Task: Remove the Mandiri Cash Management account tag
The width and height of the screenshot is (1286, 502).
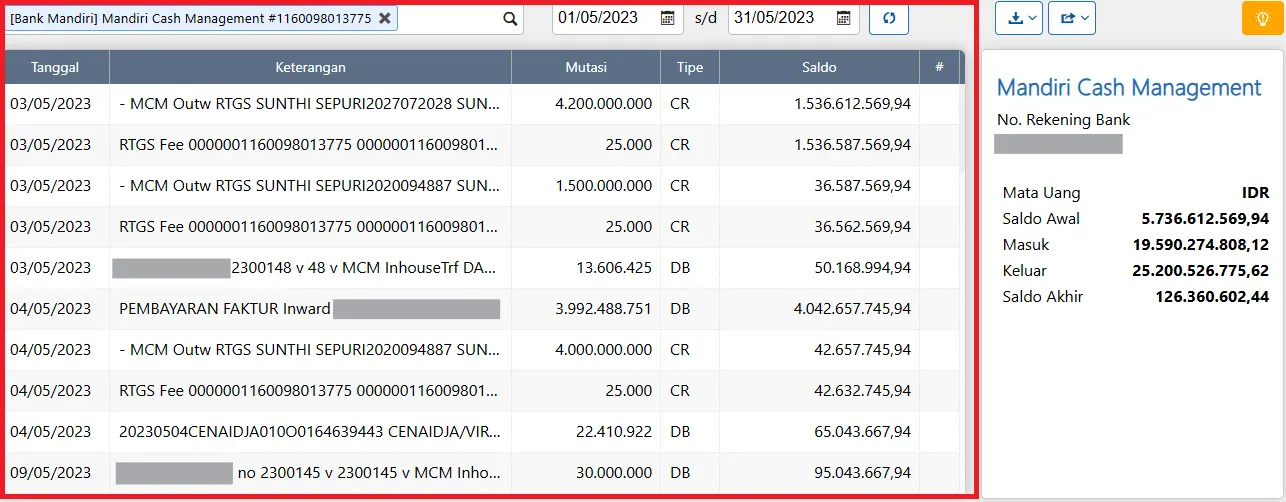Action: [385, 18]
